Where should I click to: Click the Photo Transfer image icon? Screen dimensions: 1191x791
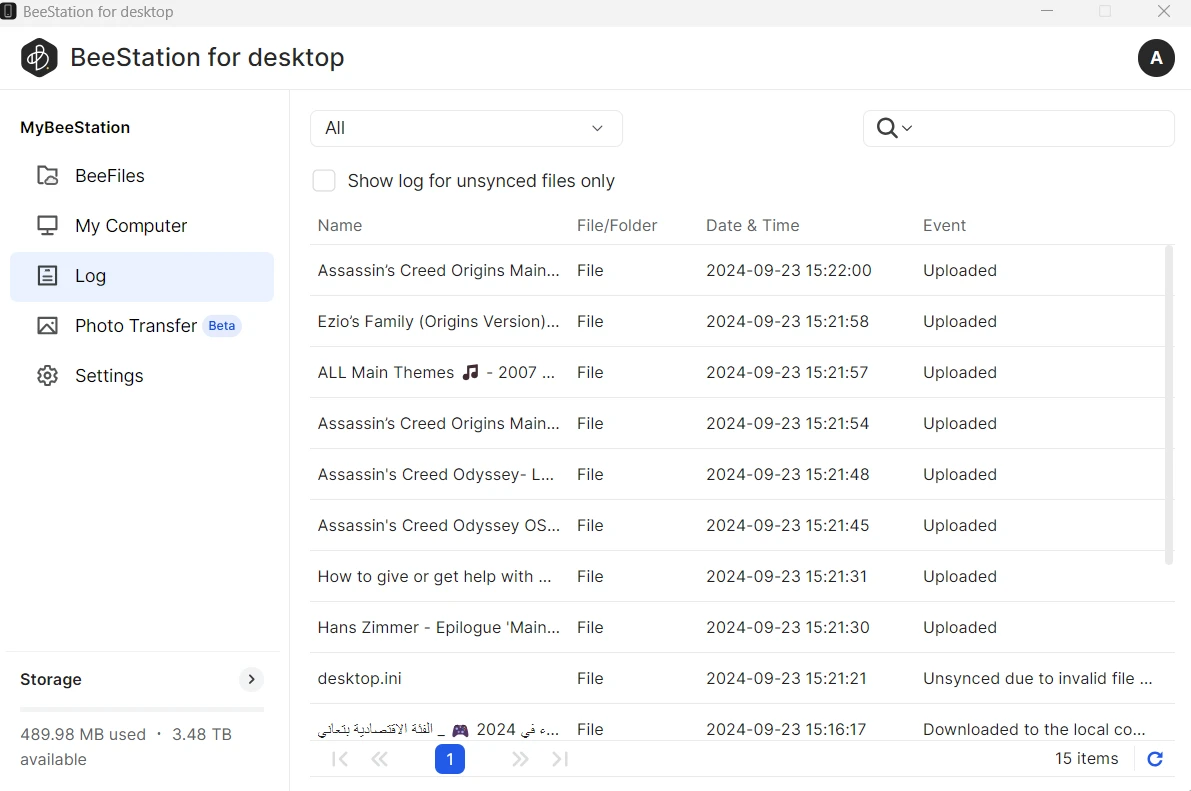(47, 326)
